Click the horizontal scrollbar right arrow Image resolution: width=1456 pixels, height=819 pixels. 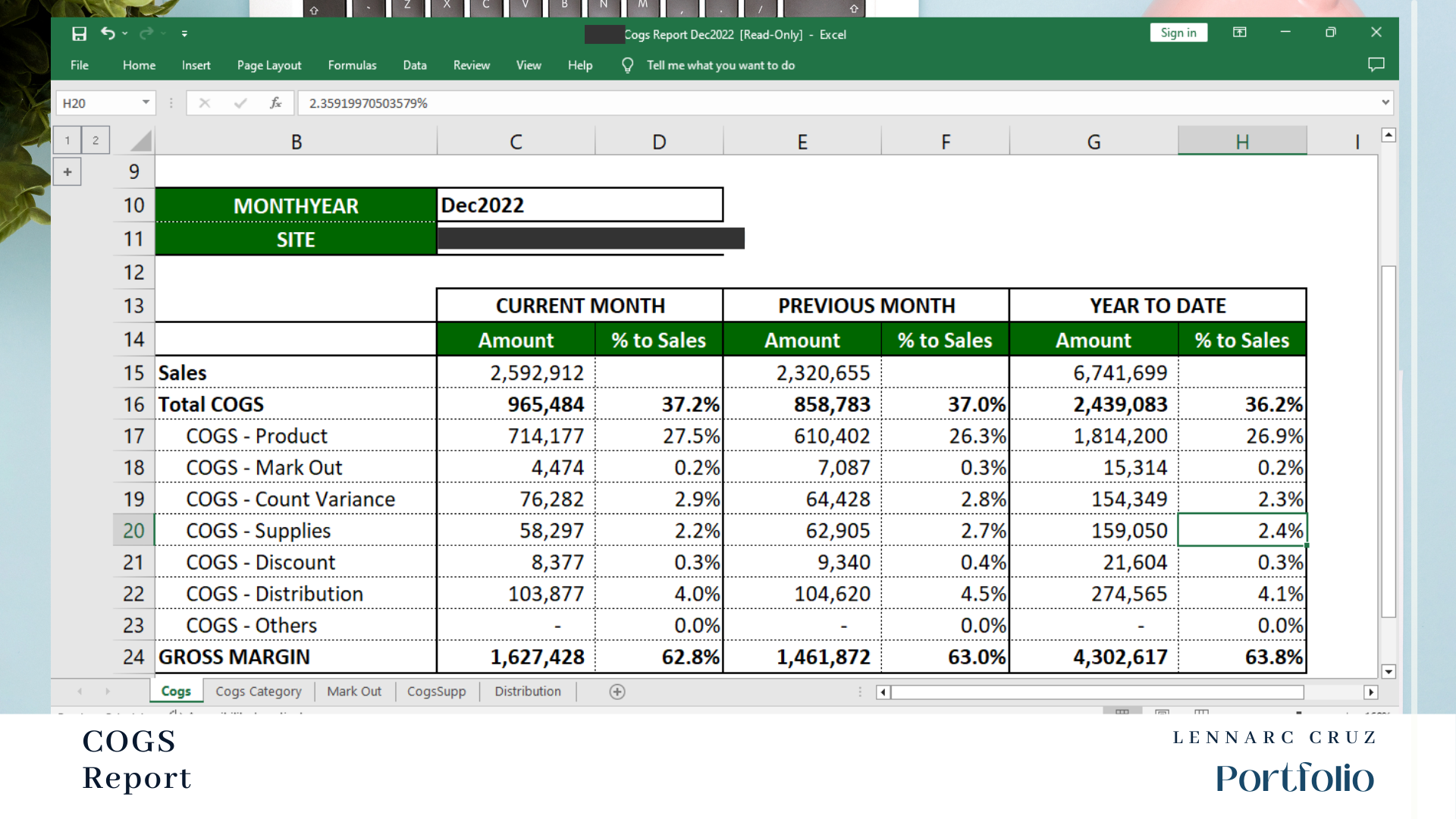(1370, 692)
